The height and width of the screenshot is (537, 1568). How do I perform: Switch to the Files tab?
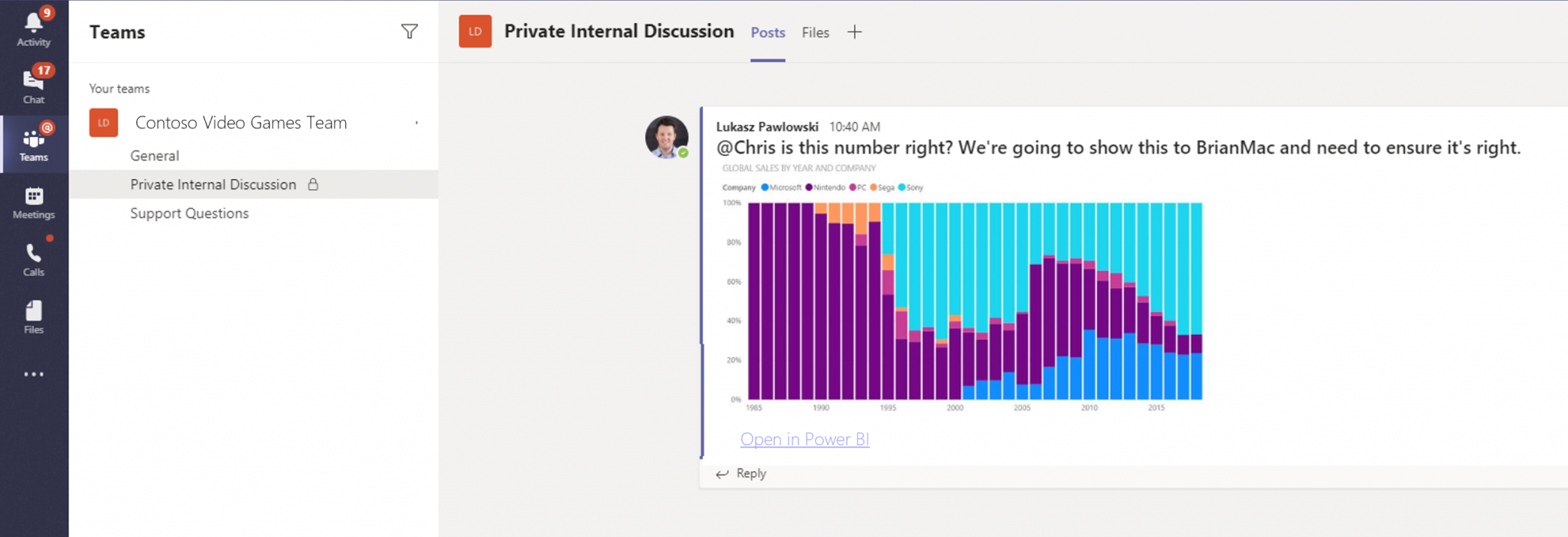coord(815,33)
